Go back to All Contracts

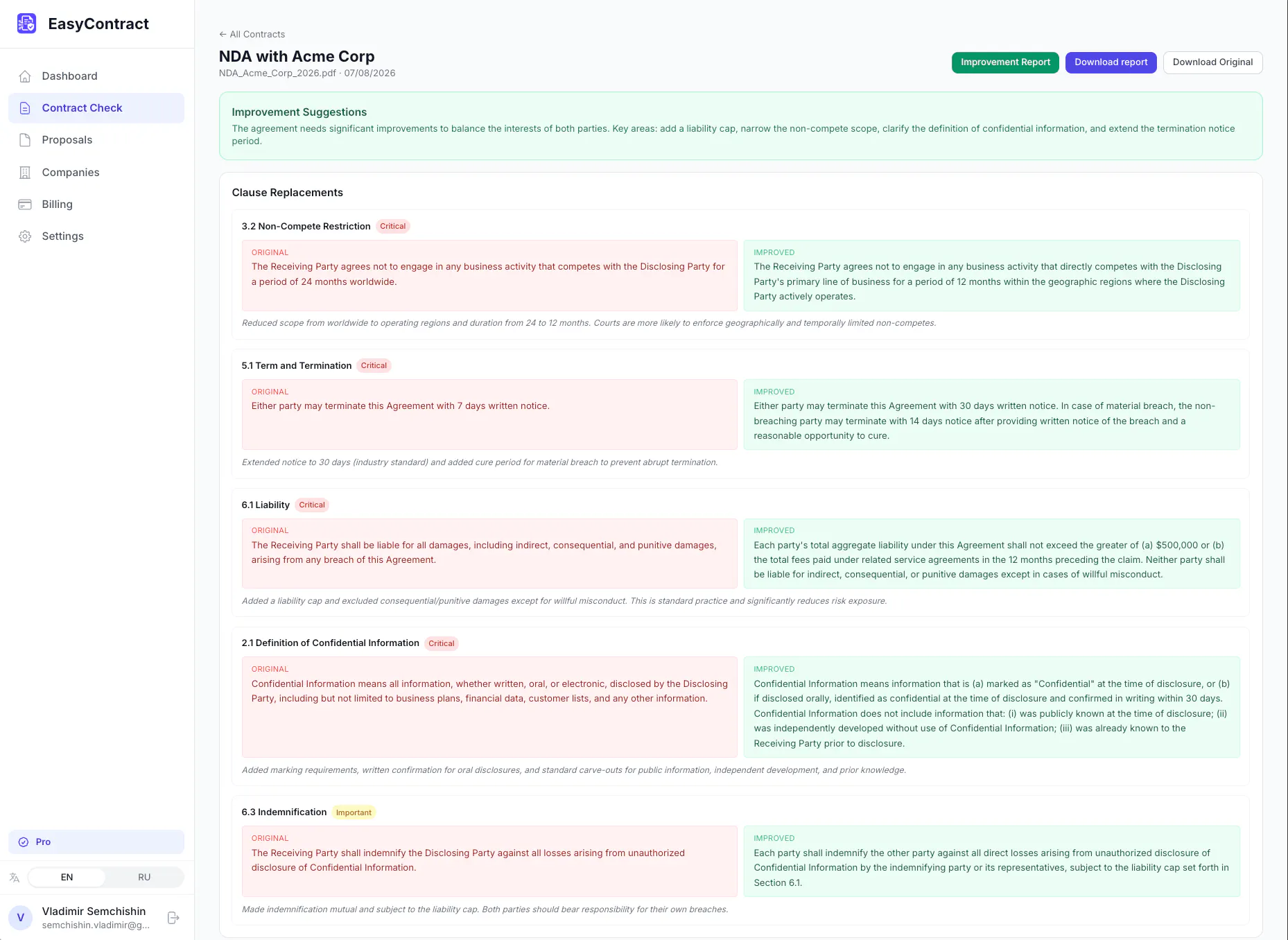[x=252, y=34]
